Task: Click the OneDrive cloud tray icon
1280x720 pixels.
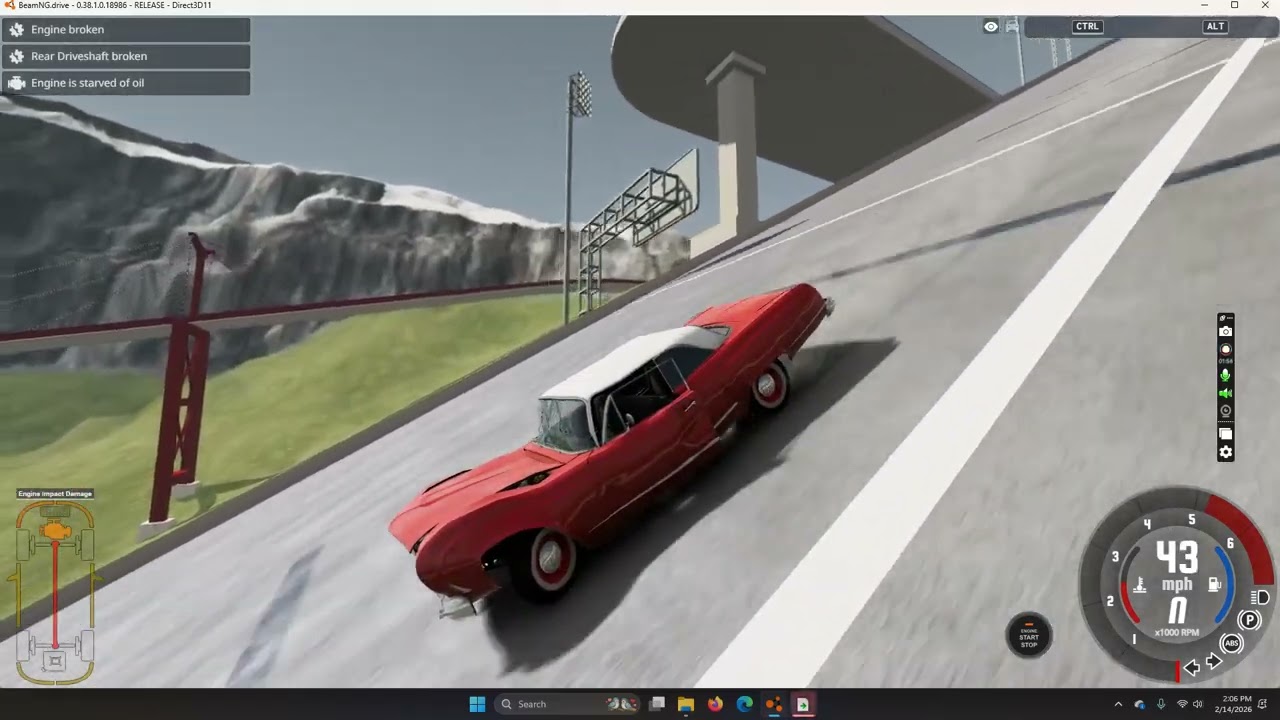Action: [x=1139, y=704]
